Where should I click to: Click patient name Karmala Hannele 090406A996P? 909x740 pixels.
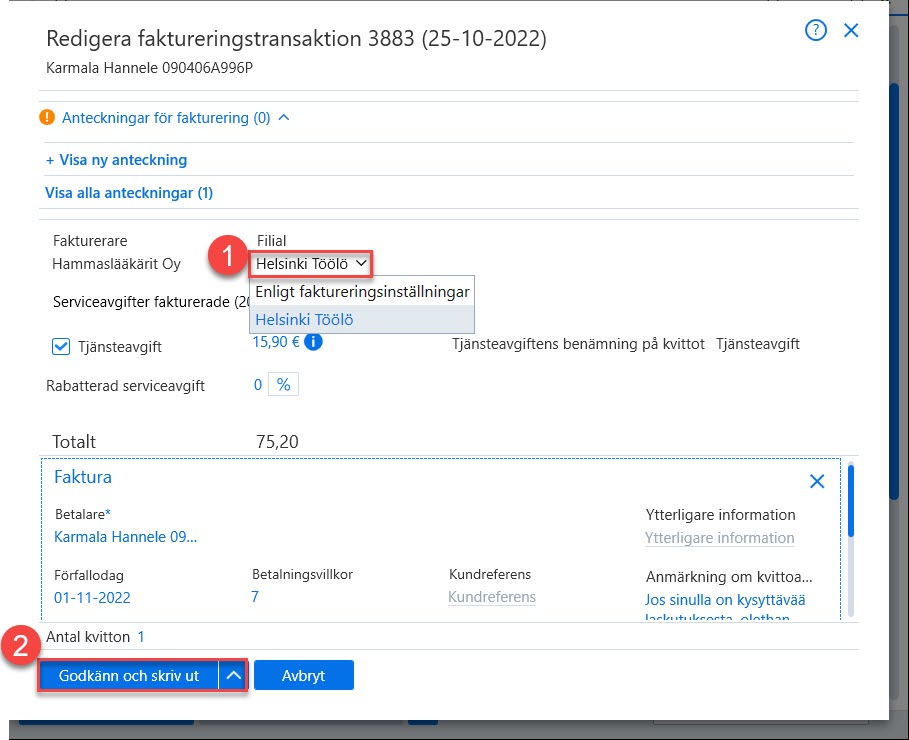point(150,68)
